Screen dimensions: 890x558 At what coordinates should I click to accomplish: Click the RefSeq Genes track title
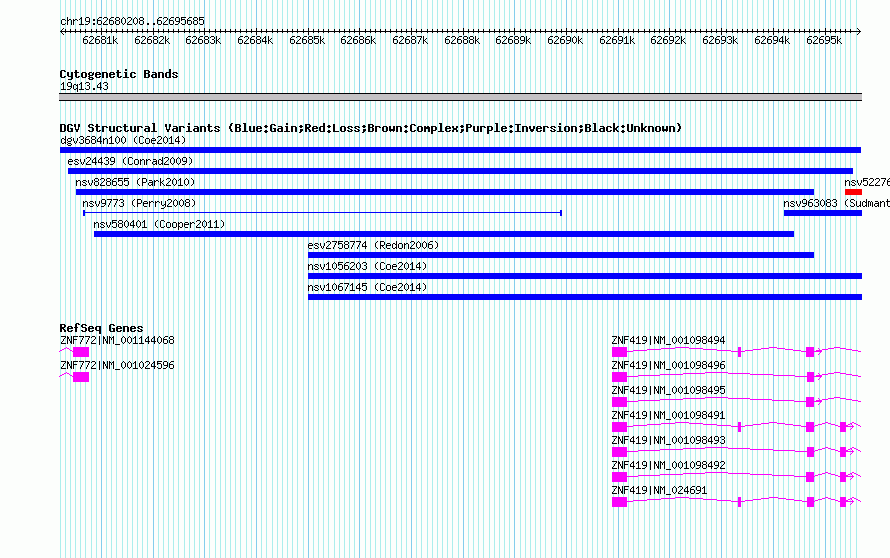coord(101,328)
